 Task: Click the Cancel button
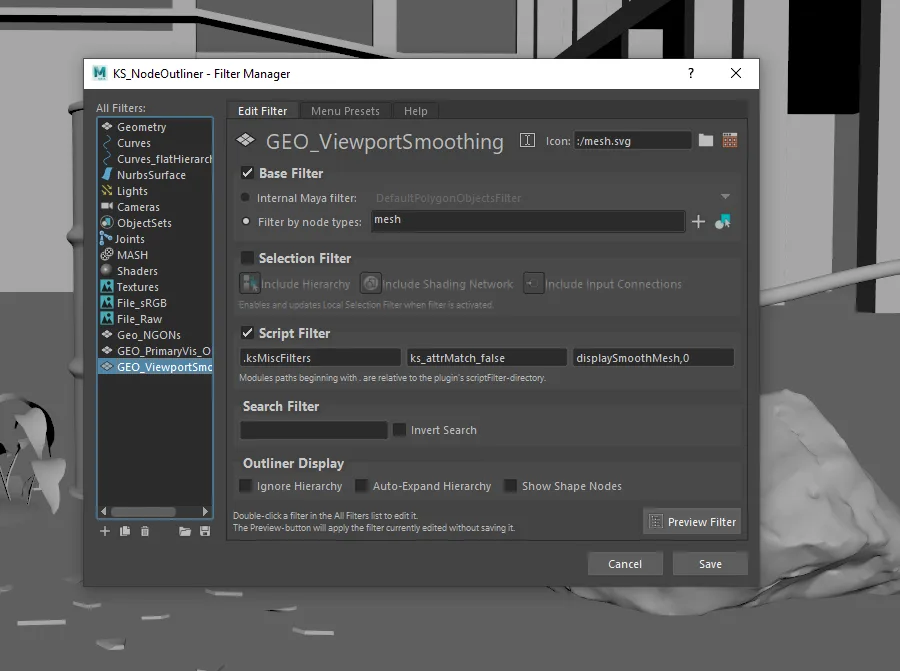point(625,564)
